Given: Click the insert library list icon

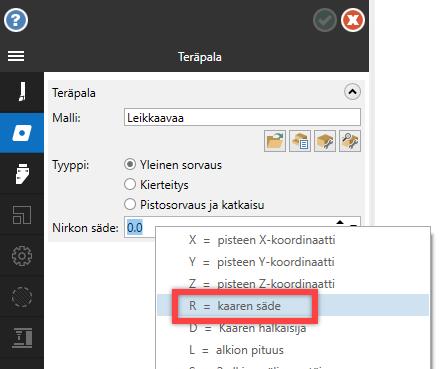Looking at the screenshot, I should 300,141.
